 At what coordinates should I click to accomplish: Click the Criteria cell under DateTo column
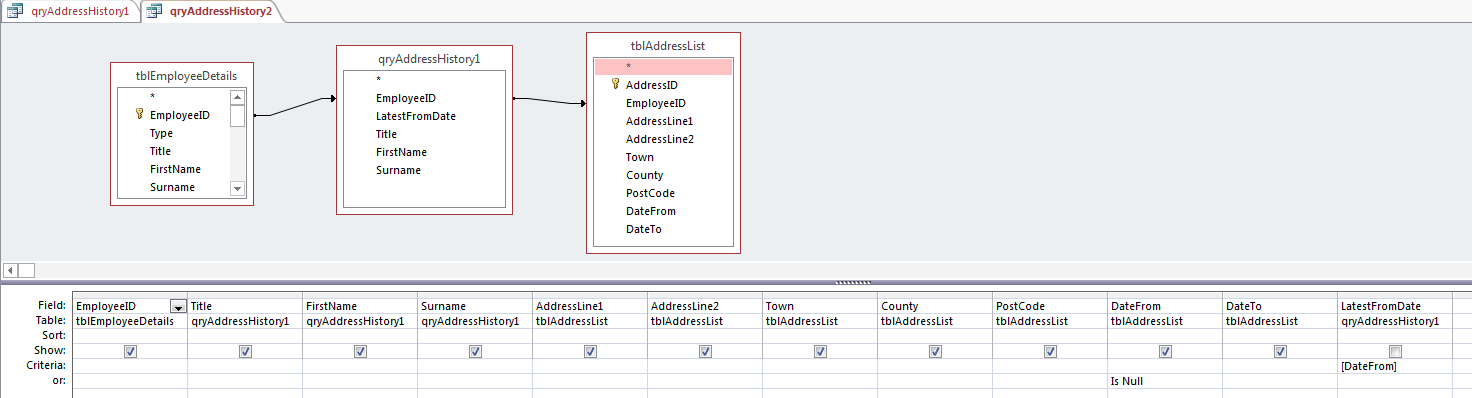1279,366
